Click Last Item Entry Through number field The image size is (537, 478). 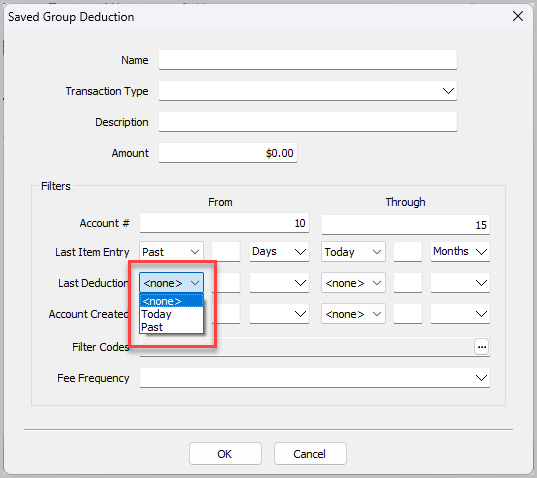tap(408, 252)
